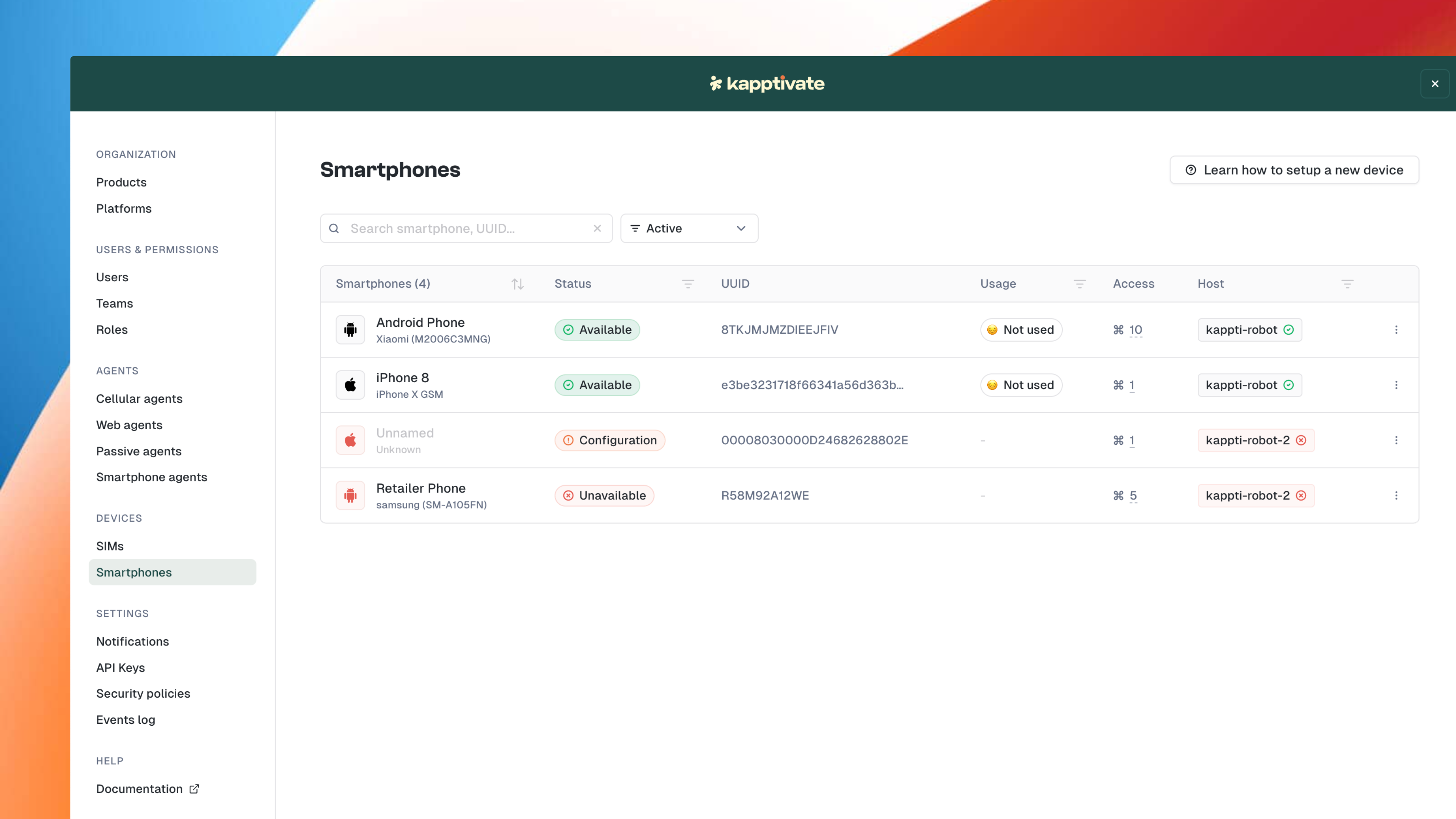Open the access count for Android Phone
This screenshot has height=819, width=1456.
pos(1135,329)
